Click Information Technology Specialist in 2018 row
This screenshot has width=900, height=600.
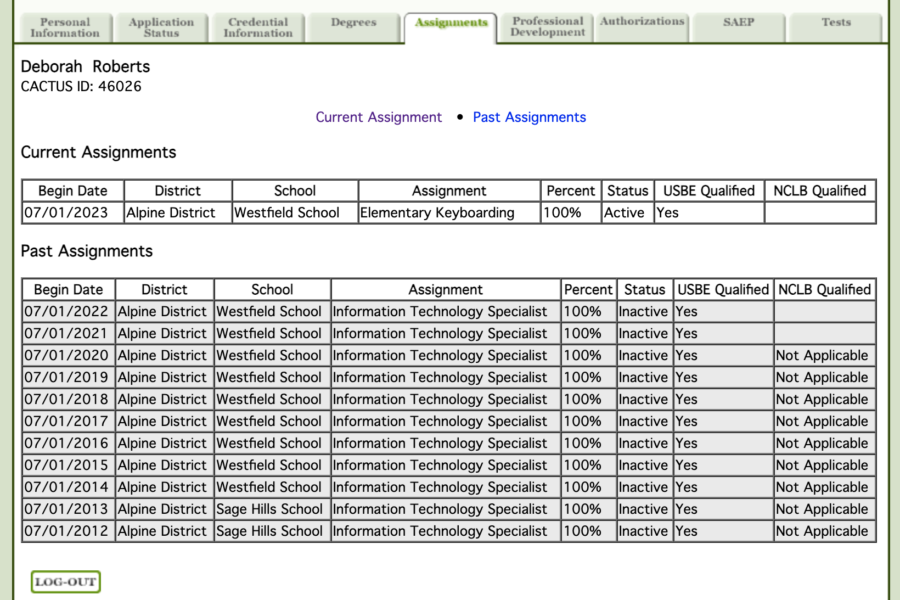tap(446, 399)
